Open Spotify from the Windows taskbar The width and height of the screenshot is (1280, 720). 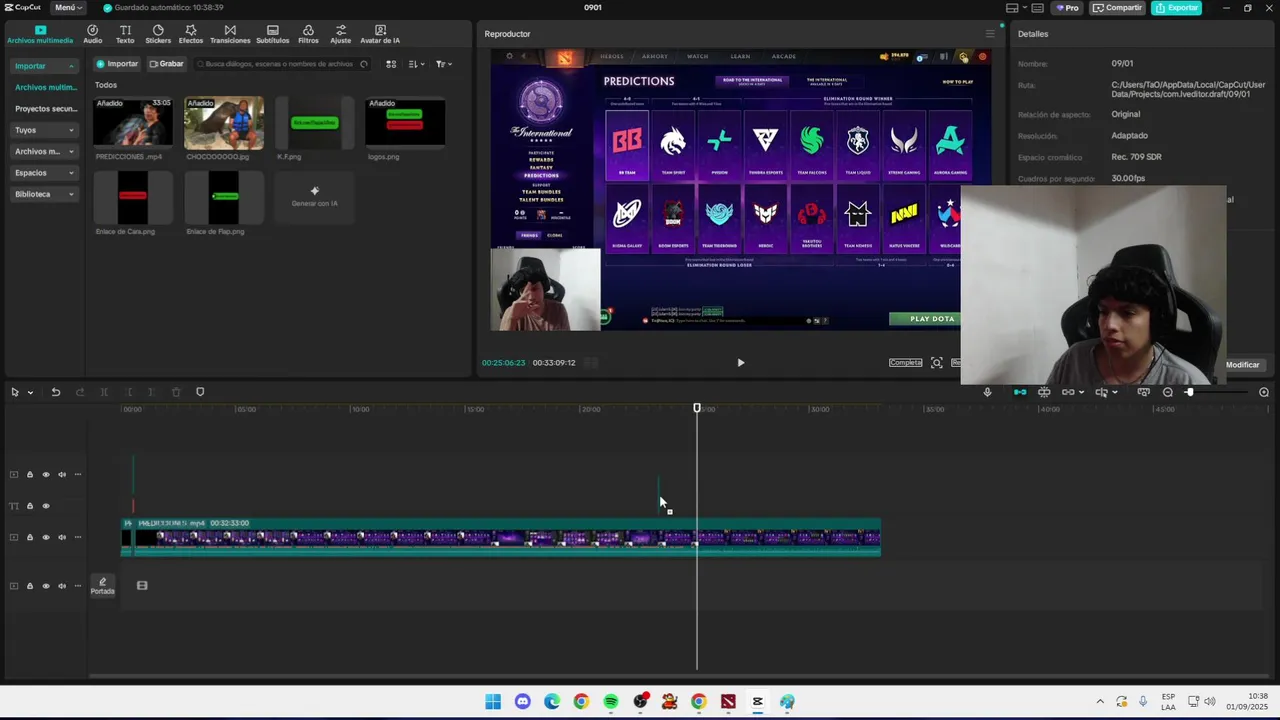(x=611, y=702)
